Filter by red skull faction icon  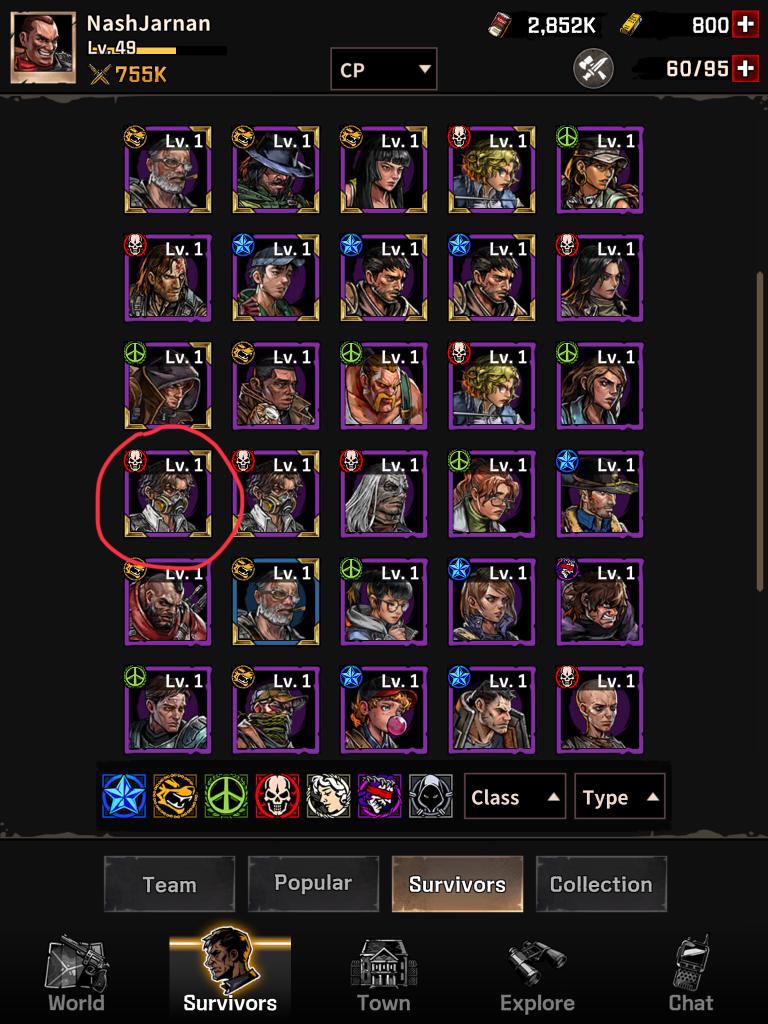click(x=277, y=795)
